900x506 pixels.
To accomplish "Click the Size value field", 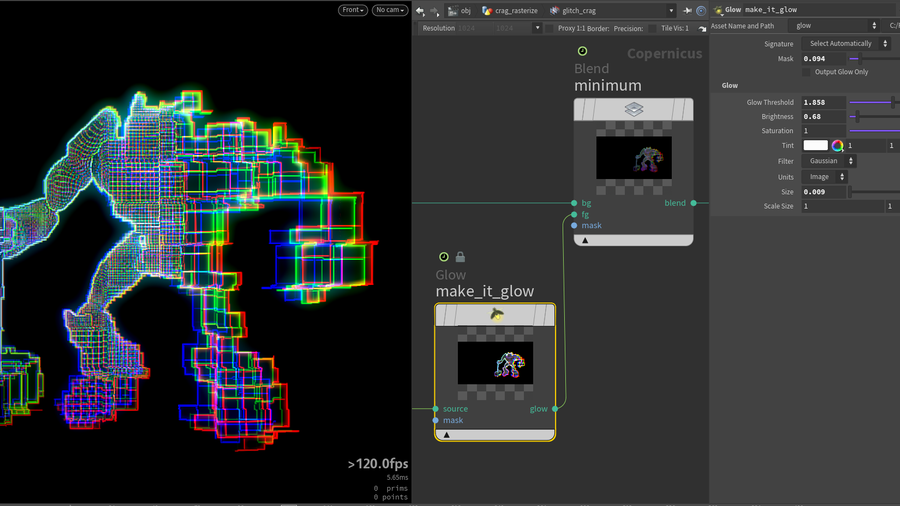I will click(x=824, y=192).
